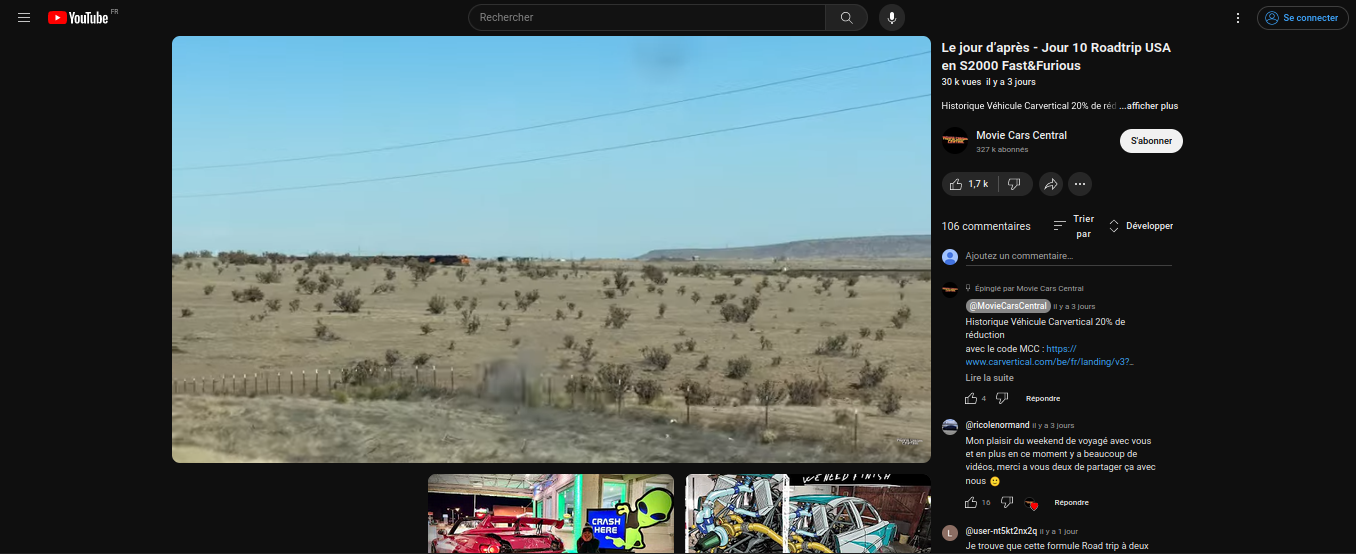Open the hamburger guide menu
Image resolution: width=1356 pixels, height=554 pixels.
click(x=24, y=18)
